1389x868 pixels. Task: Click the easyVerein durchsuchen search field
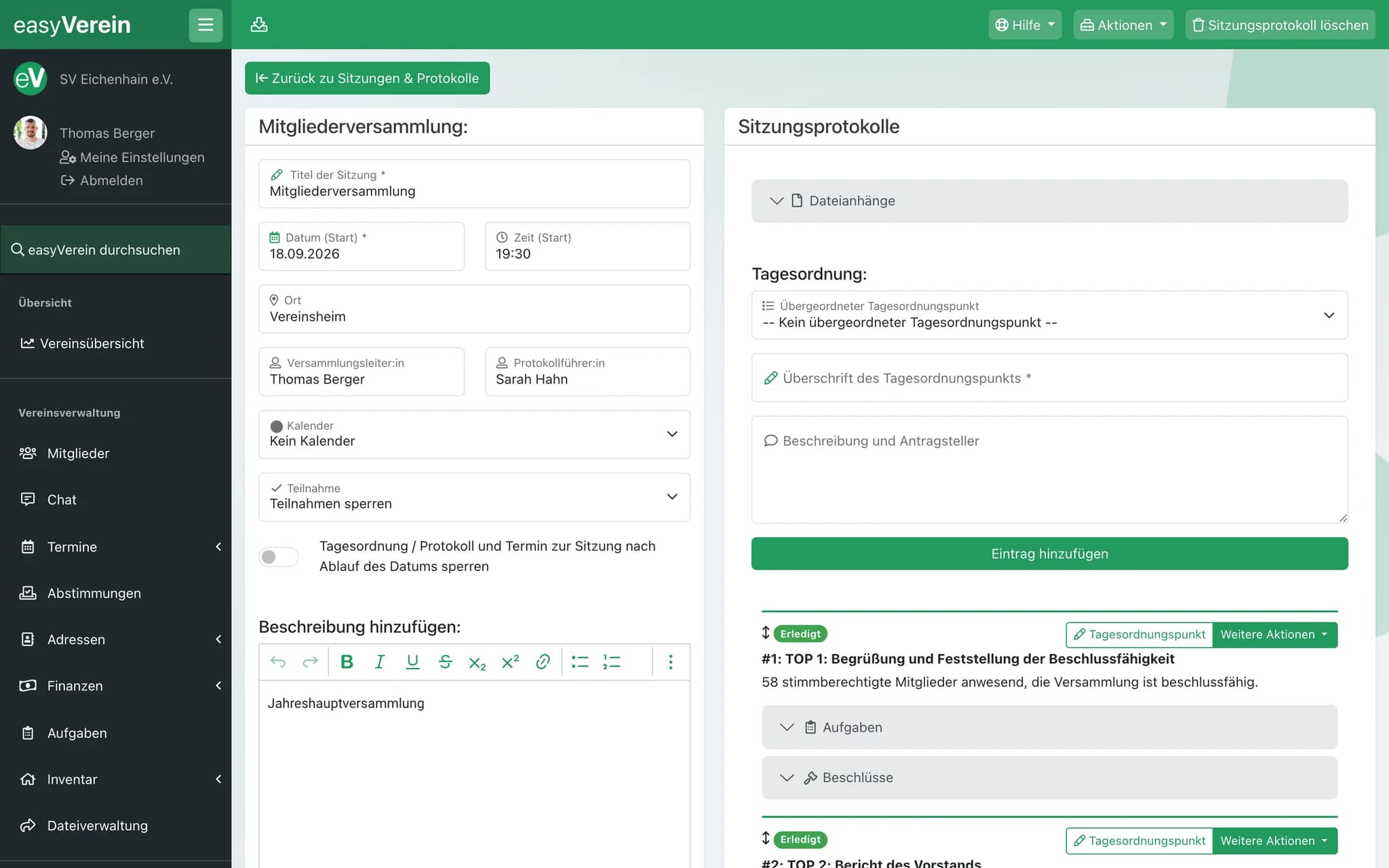coord(115,250)
